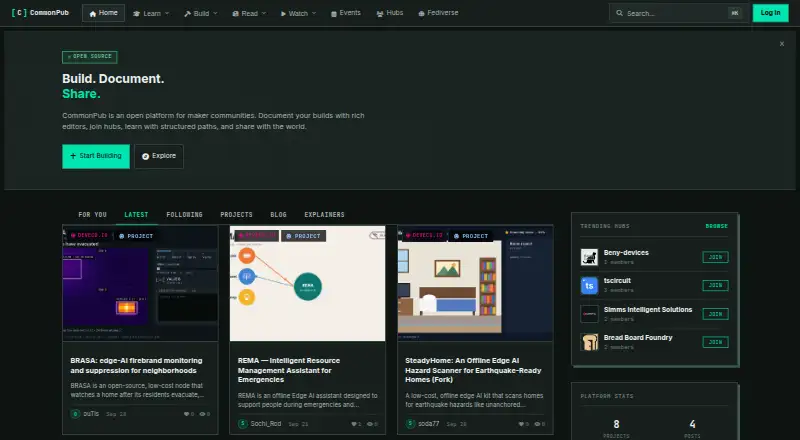Click the Sochi_Rod author name
Viewport: 800px width, 440px height.
266,424
